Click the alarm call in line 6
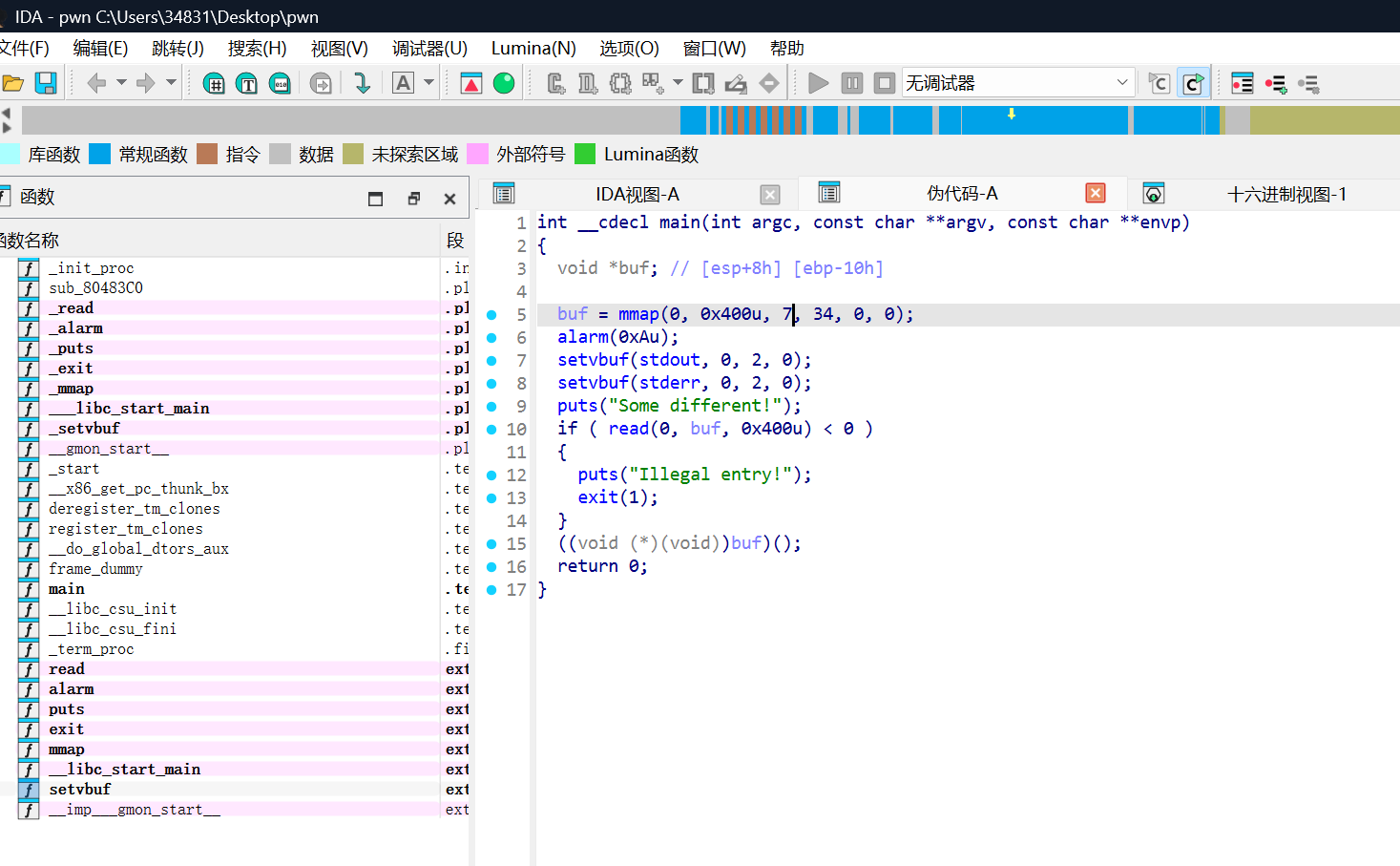 (x=583, y=337)
